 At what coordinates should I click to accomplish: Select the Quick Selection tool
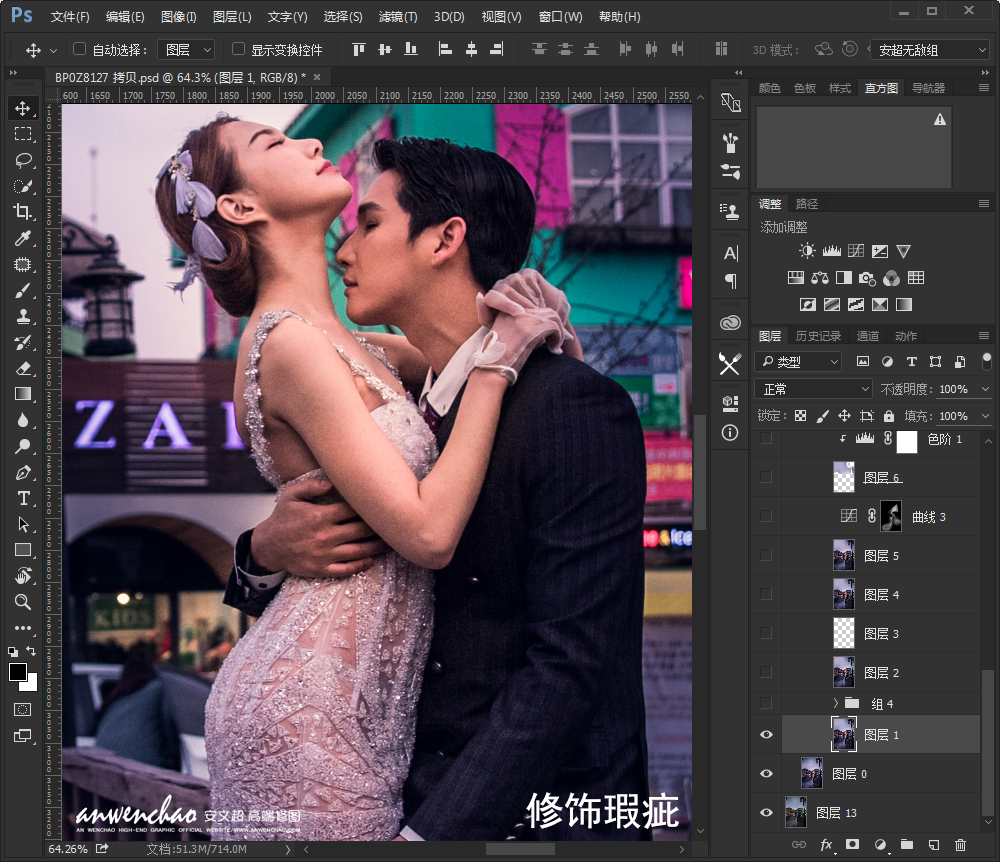(23, 186)
